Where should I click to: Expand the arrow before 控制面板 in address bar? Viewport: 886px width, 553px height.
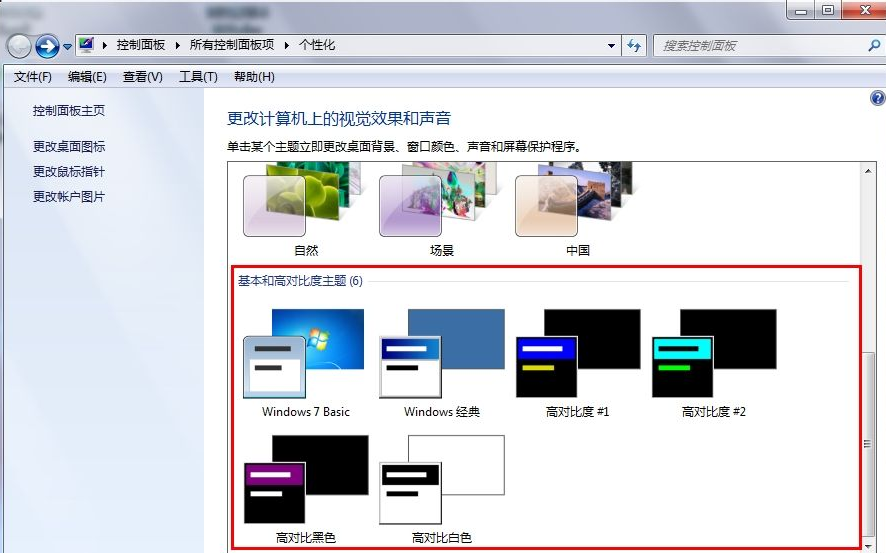tap(105, 45)
